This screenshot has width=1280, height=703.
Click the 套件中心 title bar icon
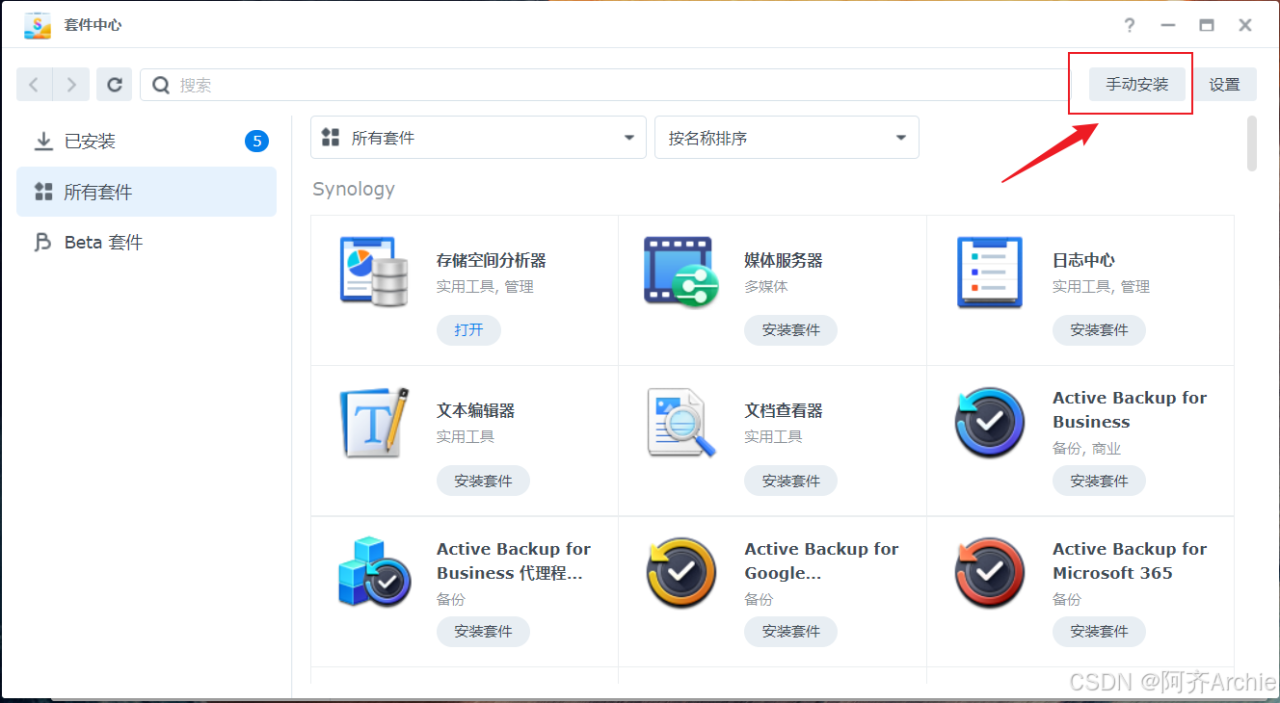[x=37, y=24]
